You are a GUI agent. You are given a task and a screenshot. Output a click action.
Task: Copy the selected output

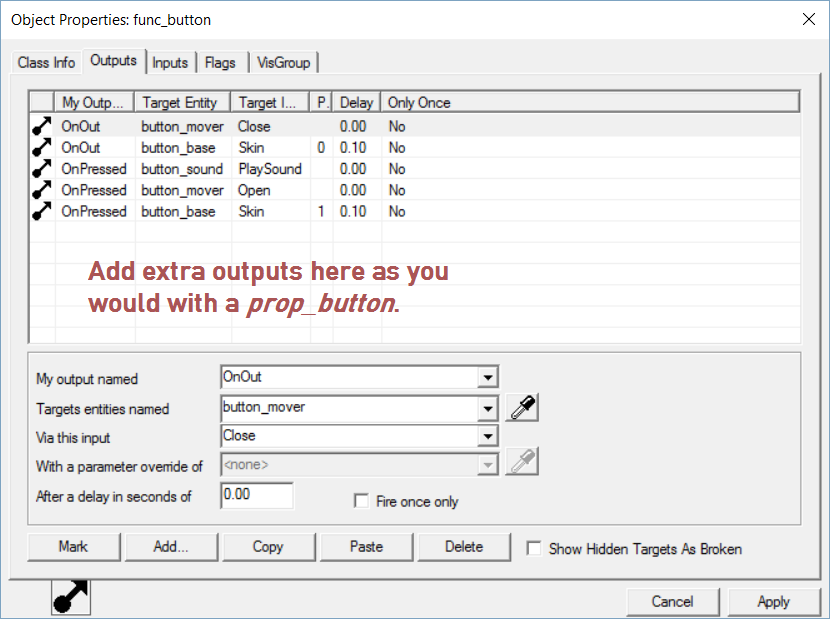268,546
